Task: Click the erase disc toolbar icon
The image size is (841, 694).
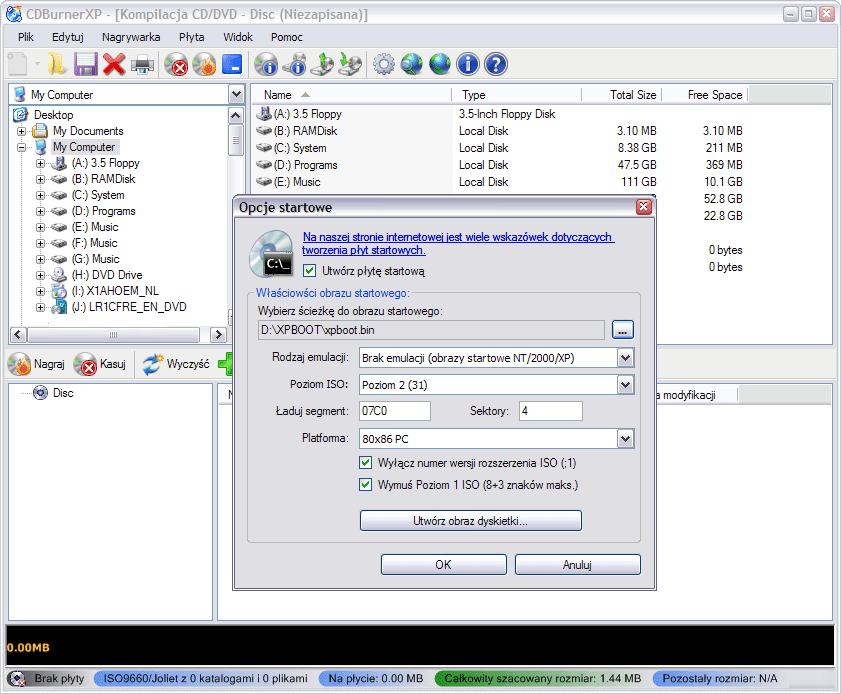Action: (176, 64)
